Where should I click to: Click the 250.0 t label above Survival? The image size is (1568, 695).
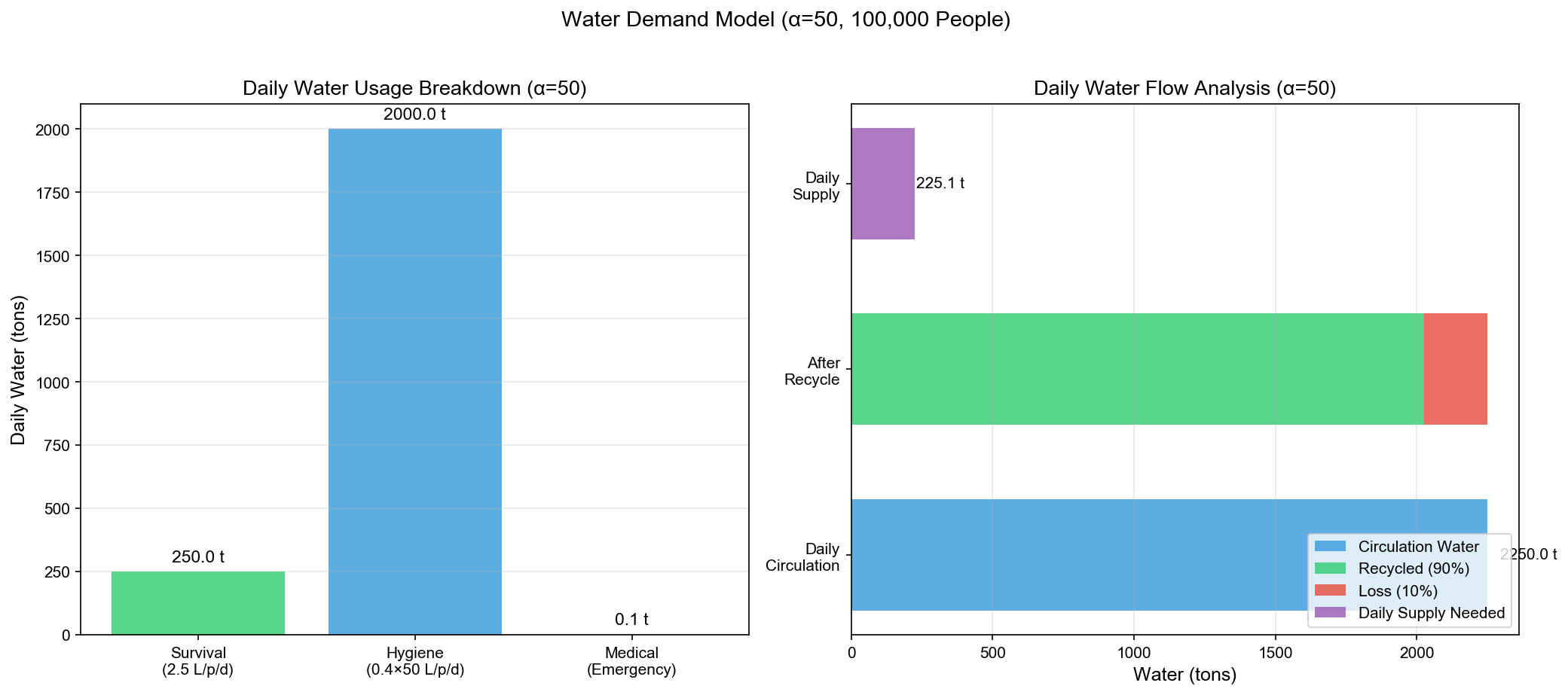(x=198, y=558)
